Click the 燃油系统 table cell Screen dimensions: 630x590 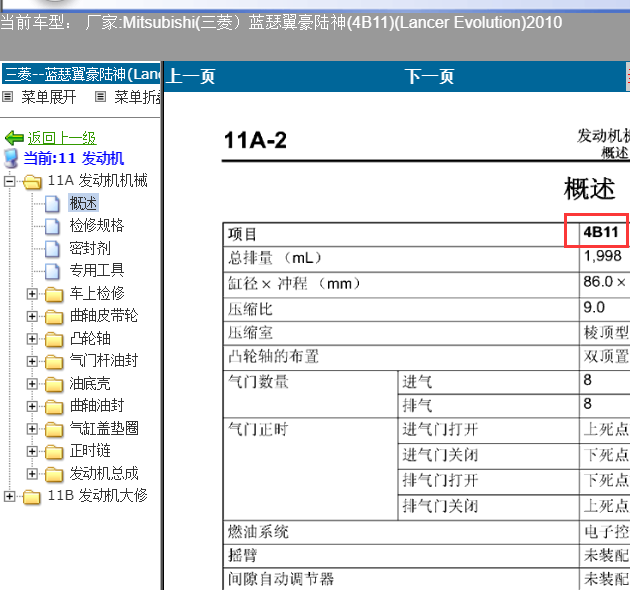tap(401, 533)
